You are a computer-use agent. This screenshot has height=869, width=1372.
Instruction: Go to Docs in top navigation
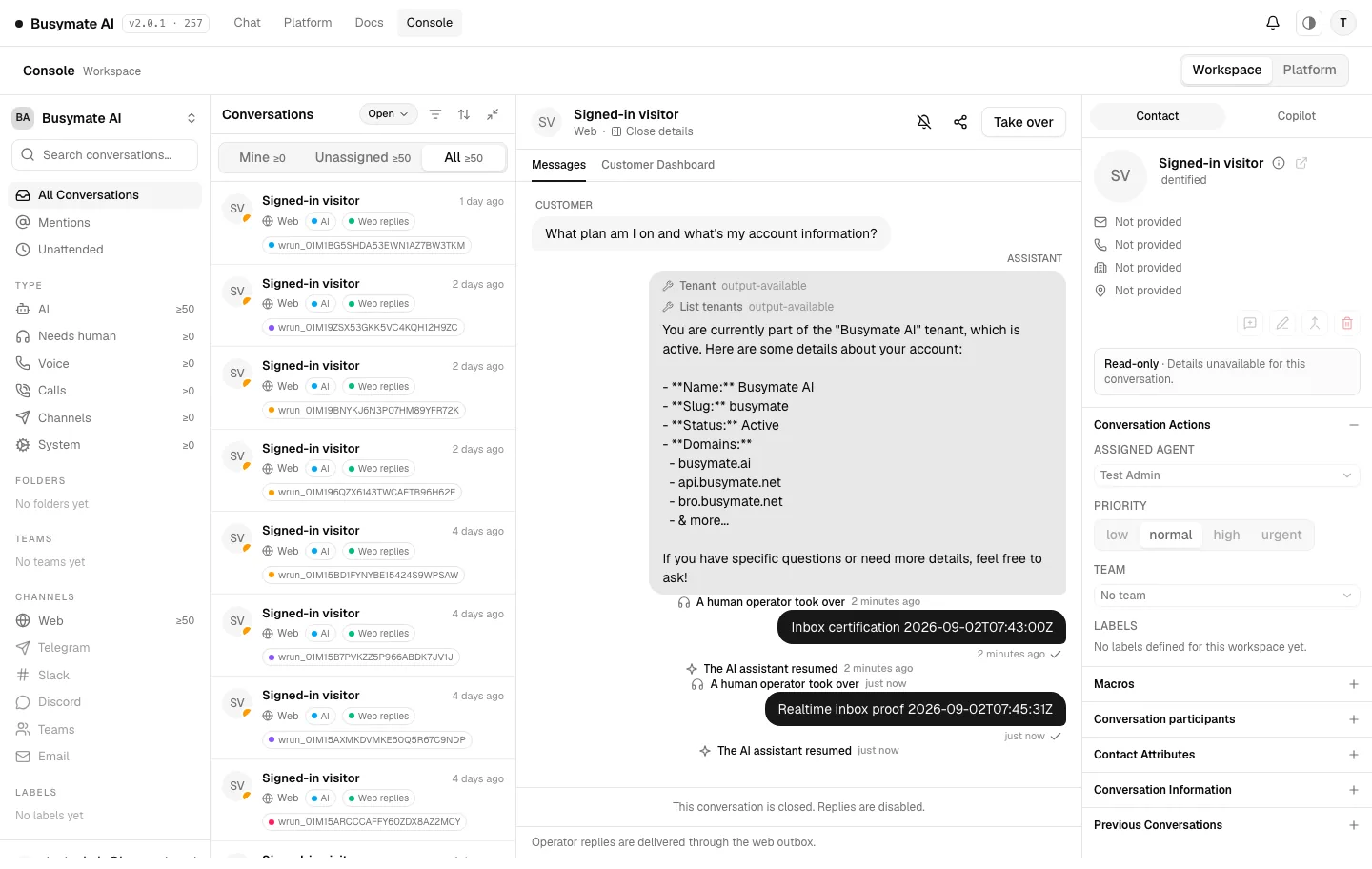click(x=369, y=23)
